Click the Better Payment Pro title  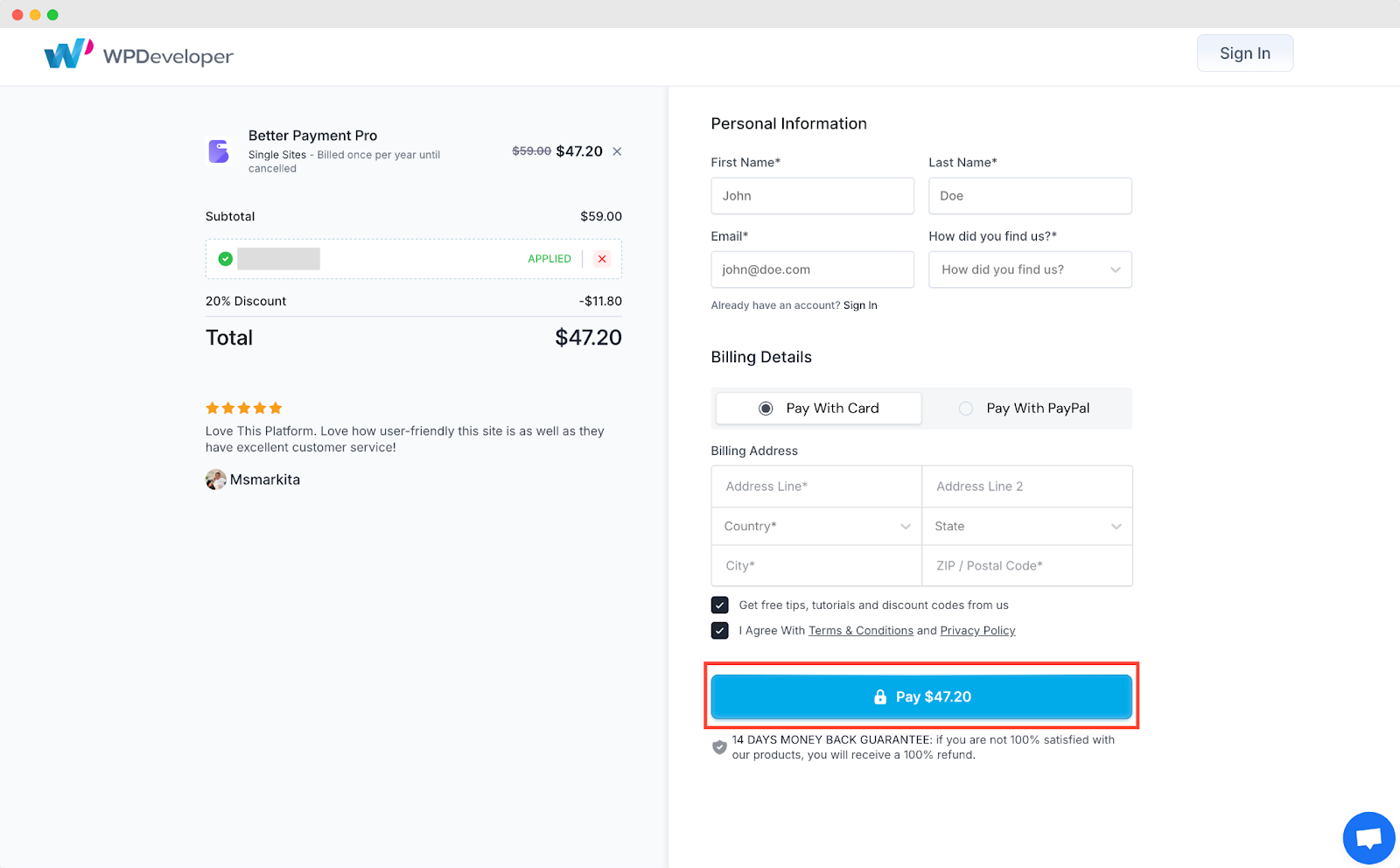tap(312, 136)
